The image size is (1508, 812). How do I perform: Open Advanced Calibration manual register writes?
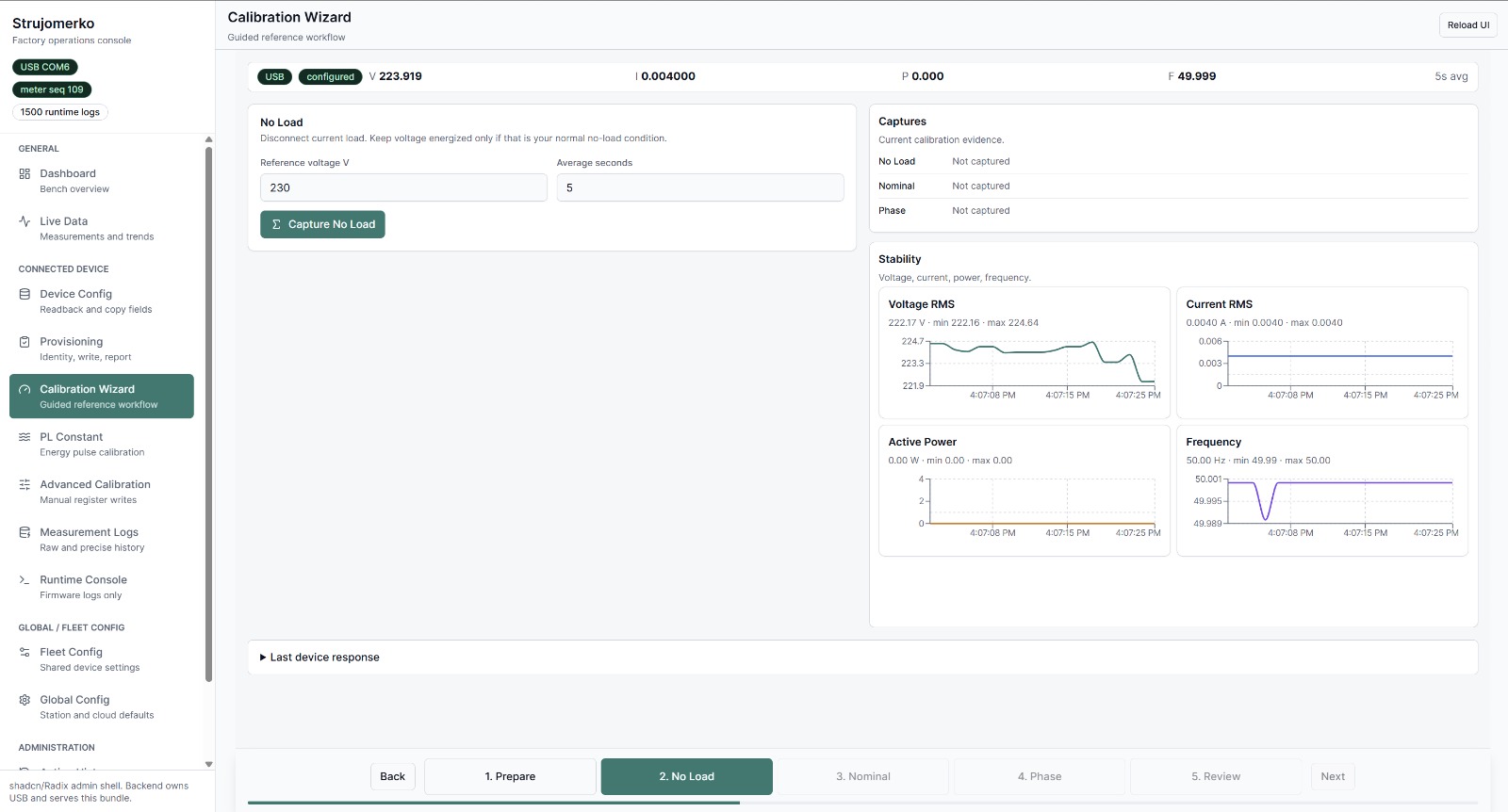tap(102, 492)
